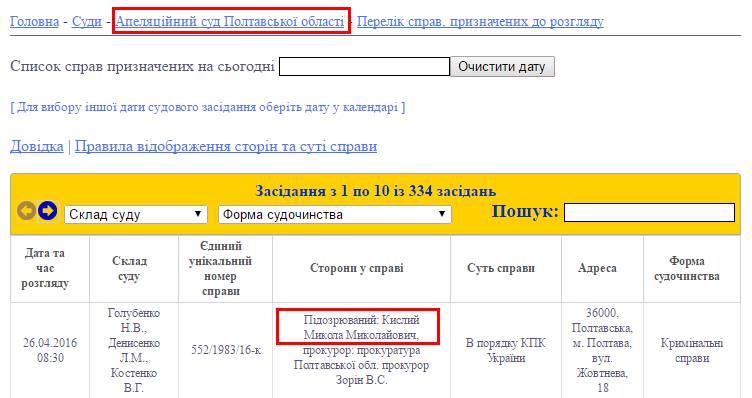Click the Пошук search field
The height and width of the screenshot is (398, 752).
coord(649,212)
